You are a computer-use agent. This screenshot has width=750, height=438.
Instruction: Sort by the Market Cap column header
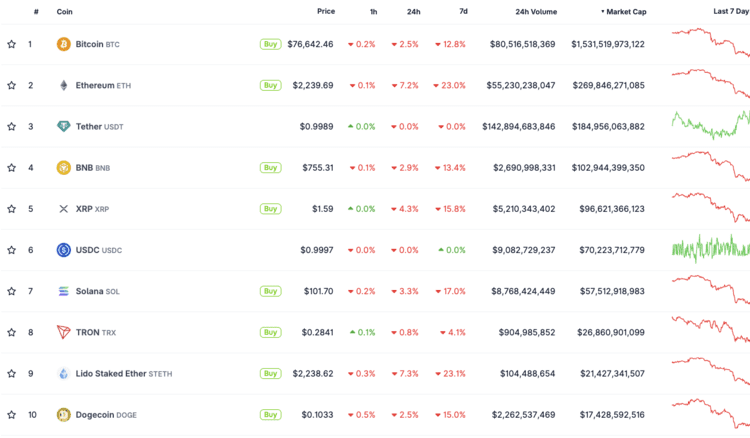click(x=623, y=12)
